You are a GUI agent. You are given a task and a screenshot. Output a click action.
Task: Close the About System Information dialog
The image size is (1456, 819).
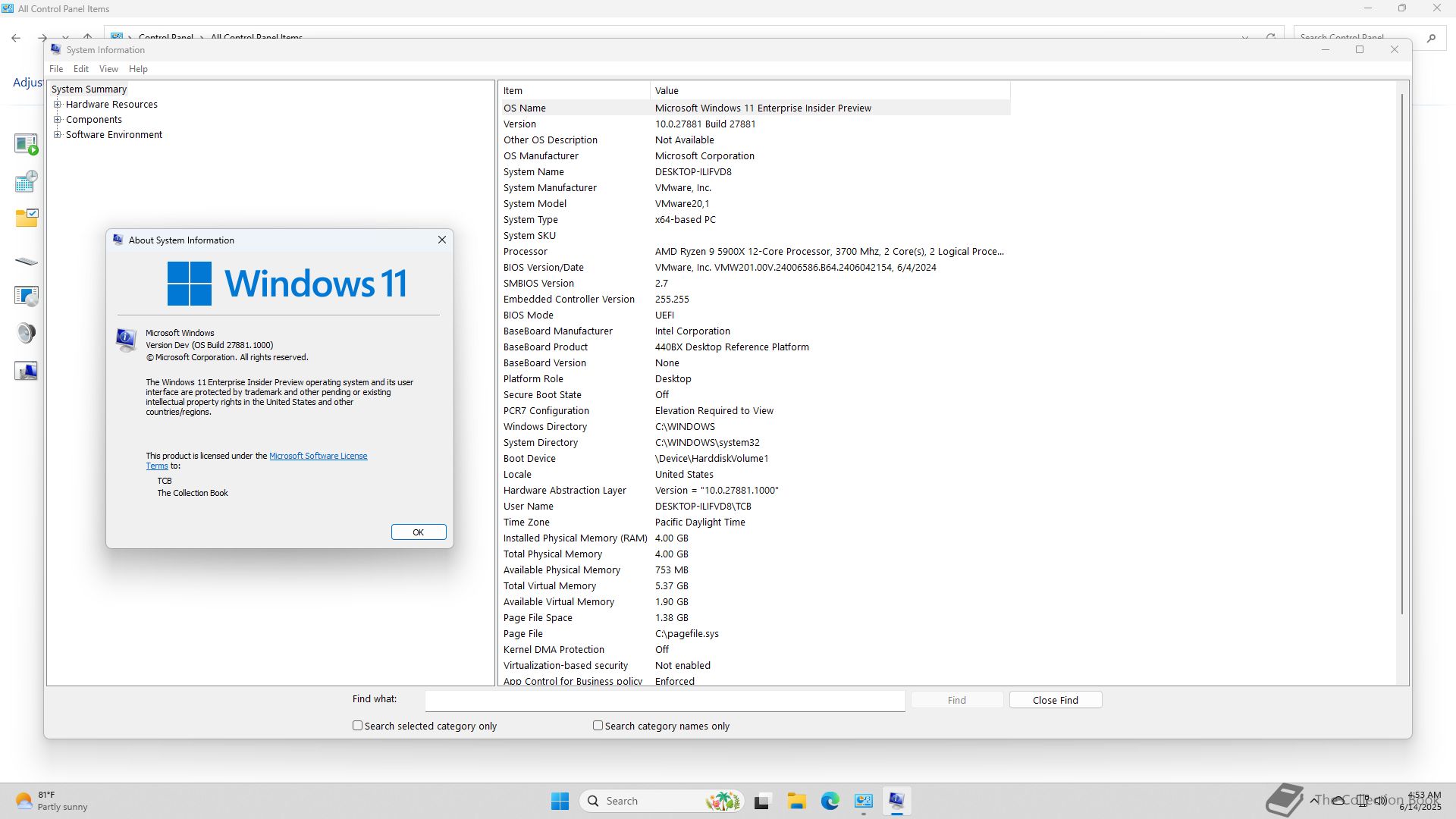[x=442, y=240]
